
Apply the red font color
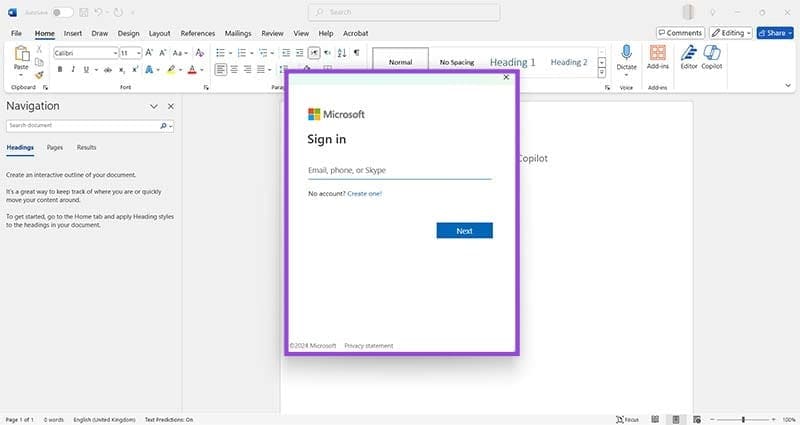[192, 70]
